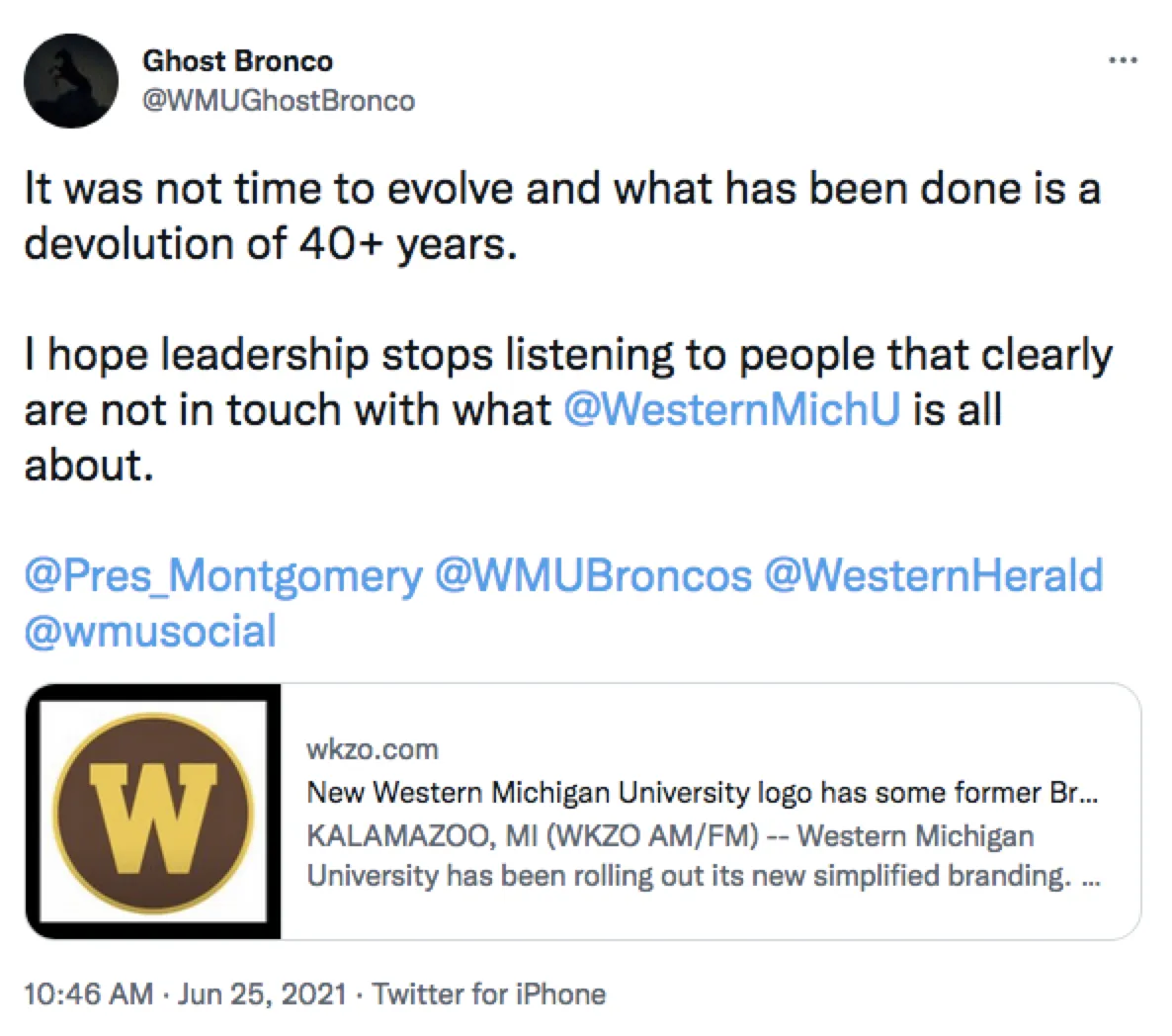
Task: Click the 10:46 AM time stamp
Action: coord(89,993)
